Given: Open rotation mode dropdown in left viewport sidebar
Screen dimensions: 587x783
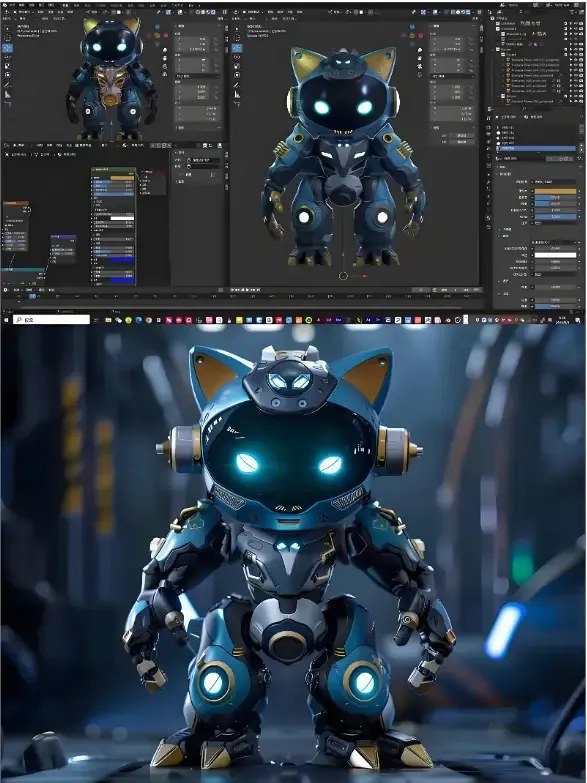Looking at the screenshot, I should pos(198,76).
